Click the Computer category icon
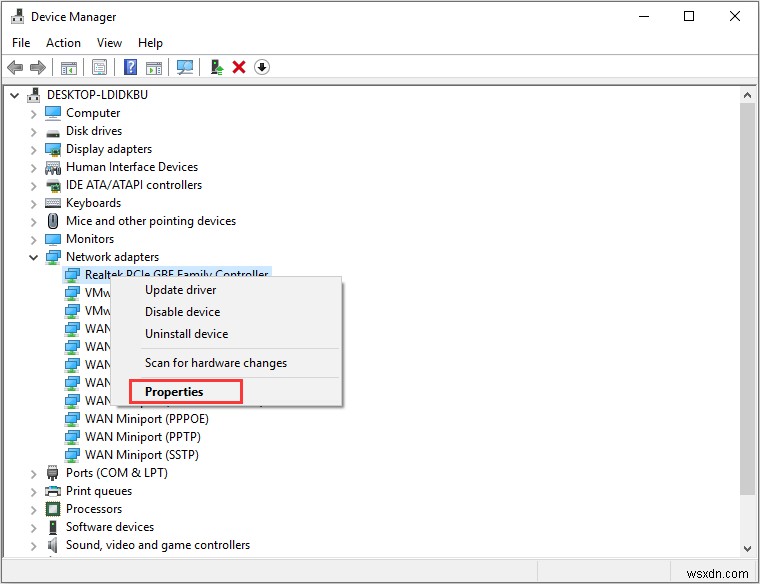This screenshot has width=760, height=584. pos(53,113)
